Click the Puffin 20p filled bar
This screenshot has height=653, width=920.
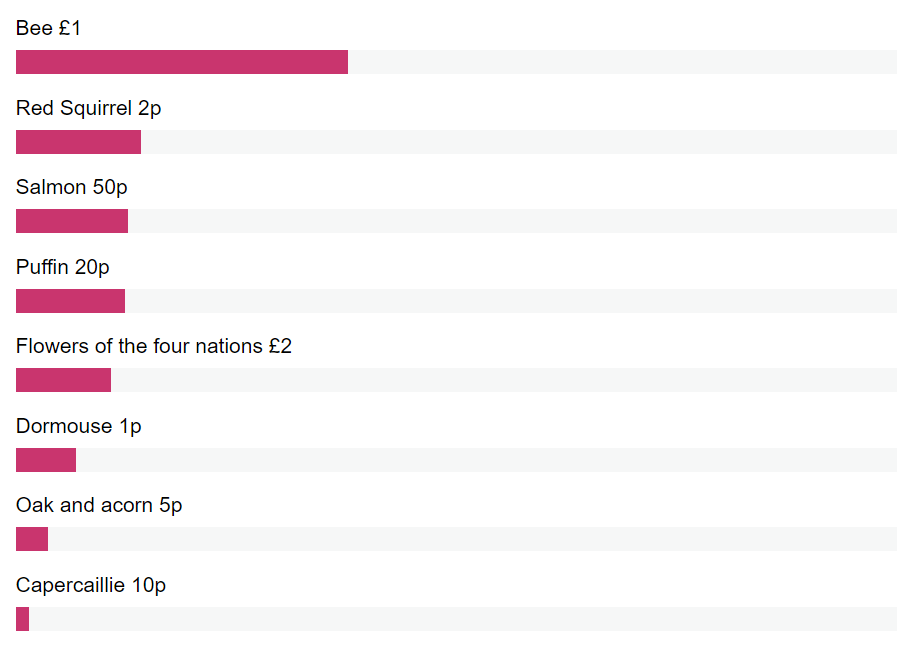70,301
